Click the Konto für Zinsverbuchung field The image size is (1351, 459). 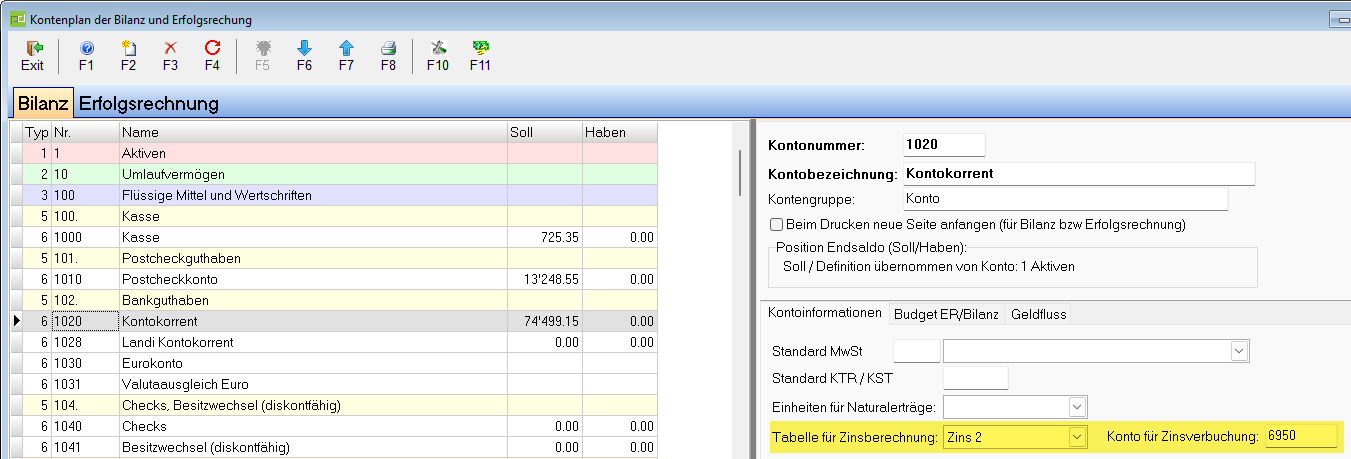click(x=1300, y=437)
